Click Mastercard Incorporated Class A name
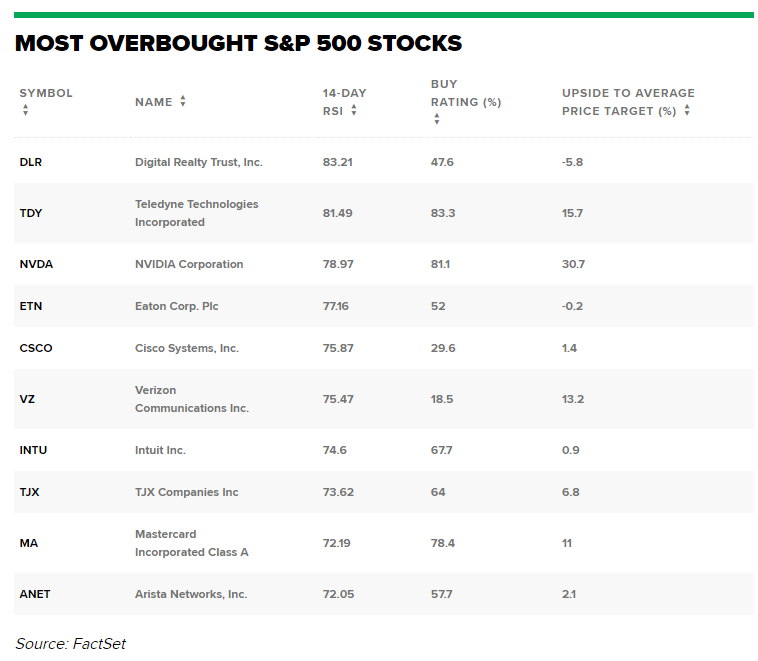This screenshot has width=758, height=661. point(191,543)
